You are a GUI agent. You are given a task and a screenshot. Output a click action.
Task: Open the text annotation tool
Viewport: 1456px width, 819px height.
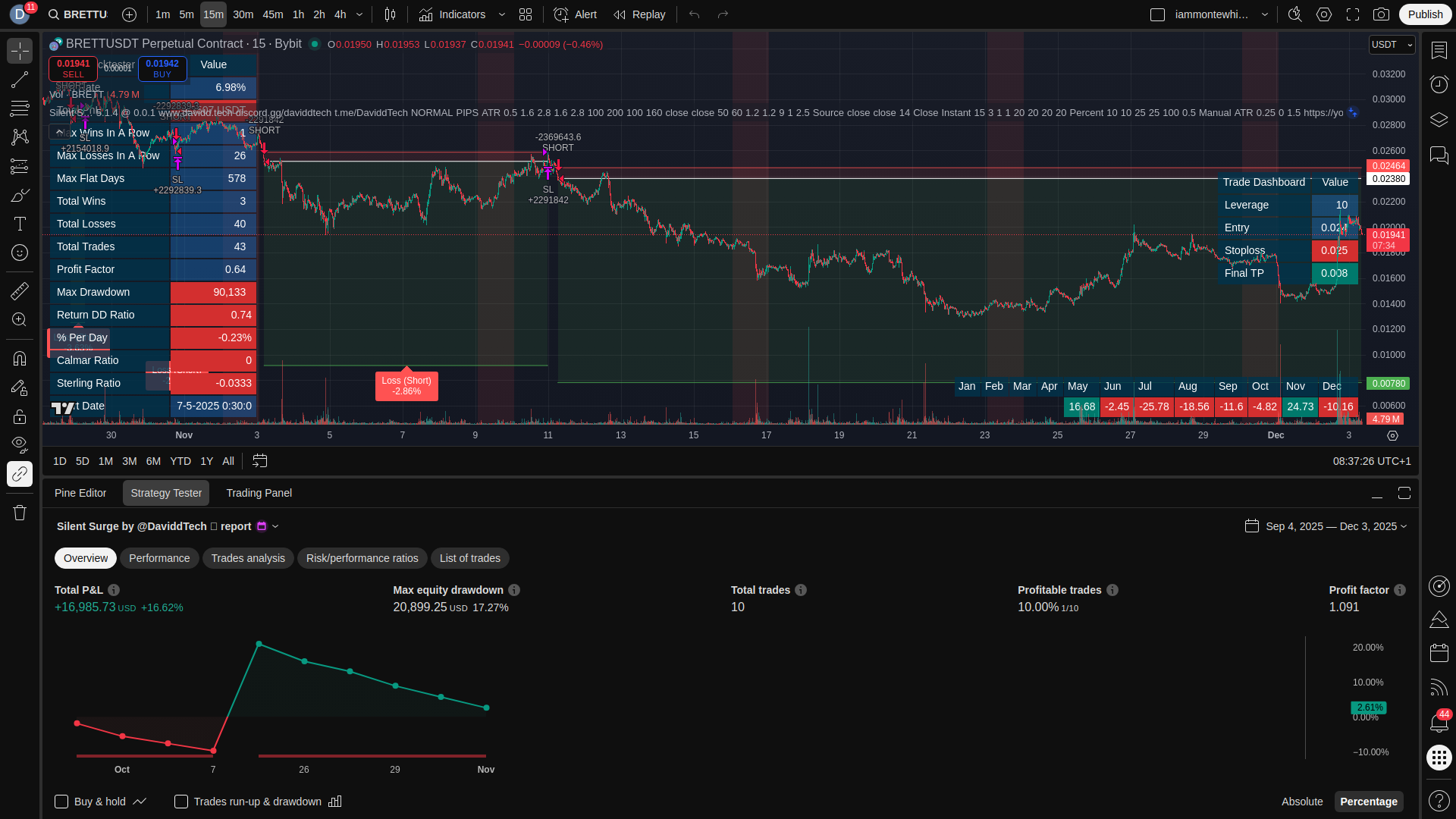pos(20,224)
